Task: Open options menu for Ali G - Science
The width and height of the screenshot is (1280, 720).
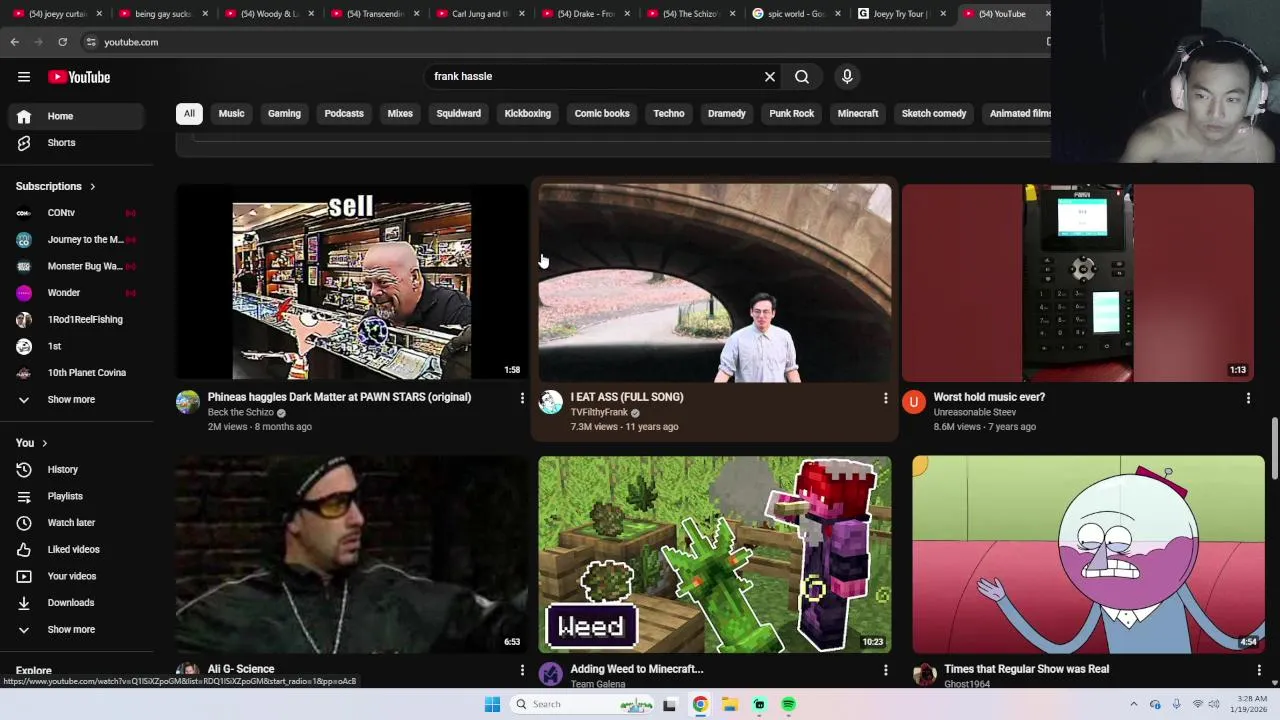Action: (522, 669)
